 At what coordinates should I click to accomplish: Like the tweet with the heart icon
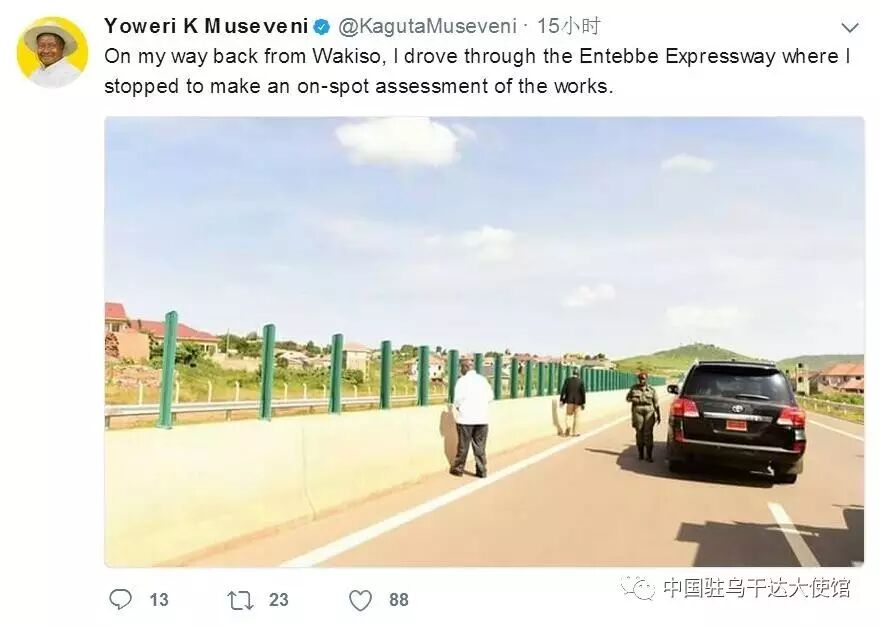click(360, 600)
